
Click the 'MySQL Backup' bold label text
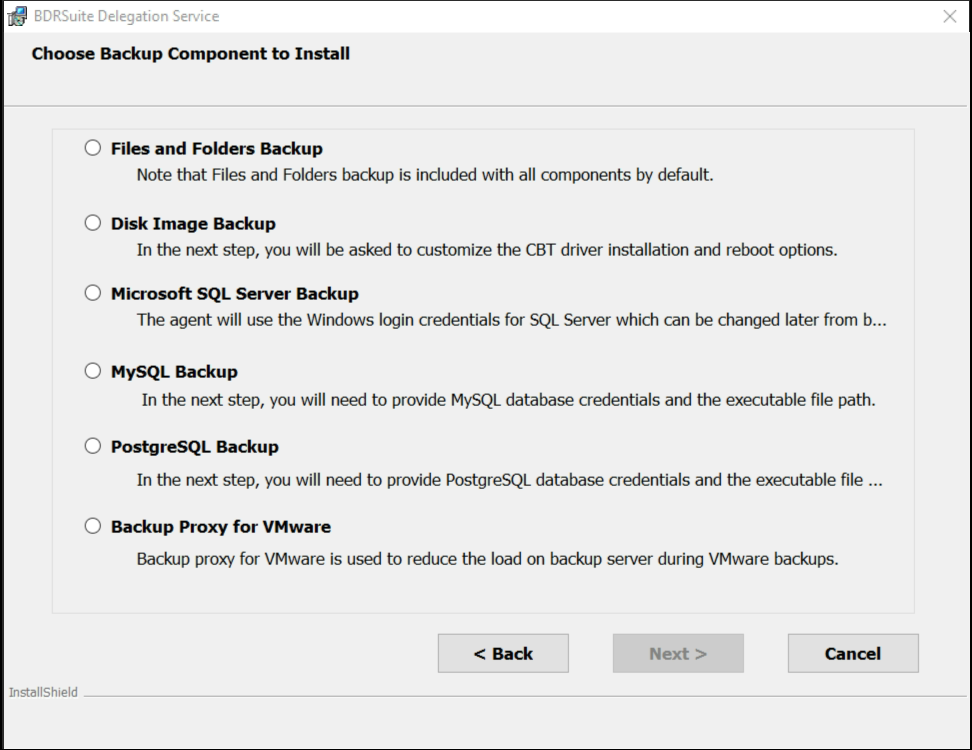click(x=174, y=372)
